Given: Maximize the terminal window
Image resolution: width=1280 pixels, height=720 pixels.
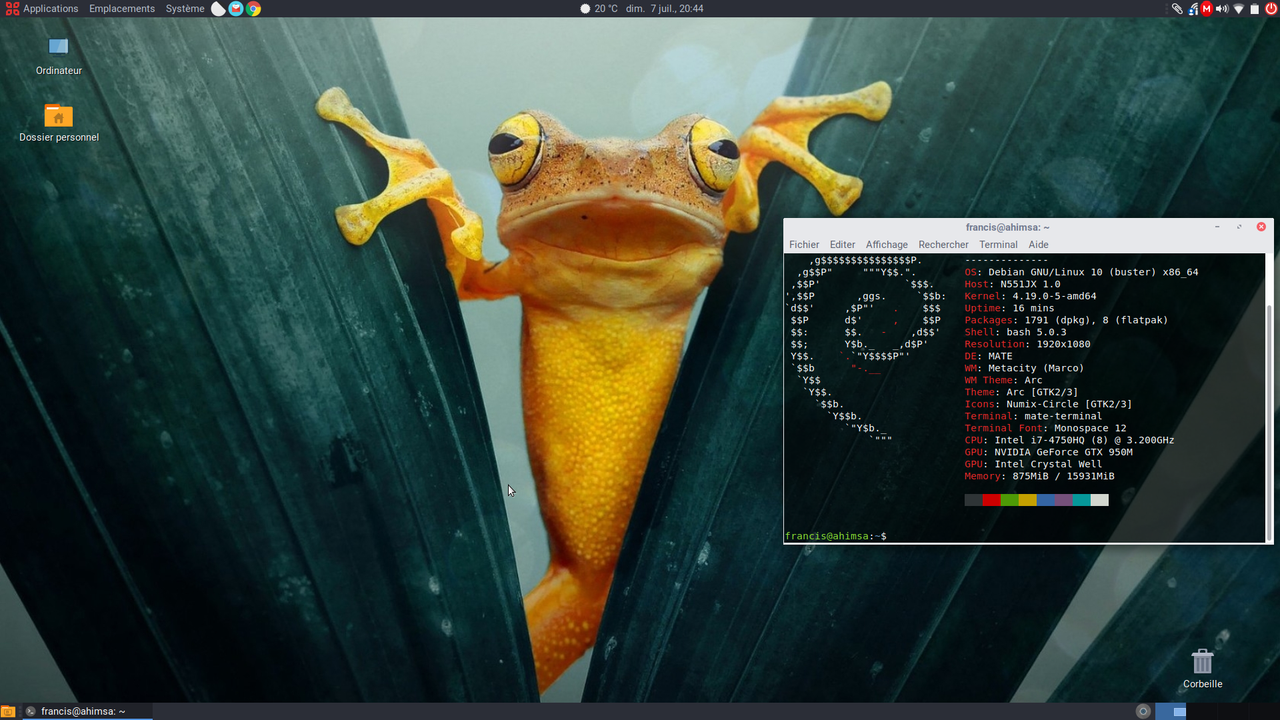Looking at the screenshot, I should point(1239,227).
